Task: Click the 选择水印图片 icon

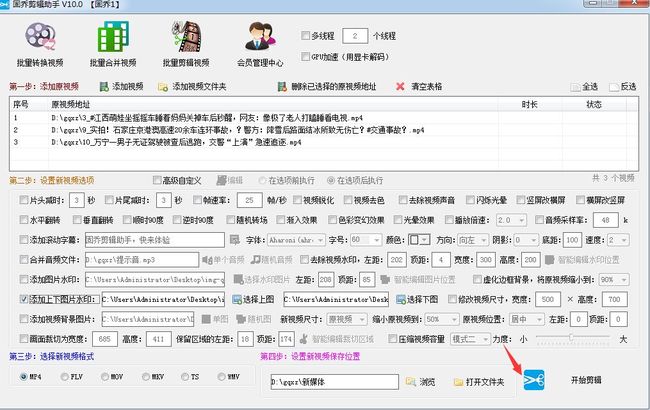Action: tap(238, 279)
